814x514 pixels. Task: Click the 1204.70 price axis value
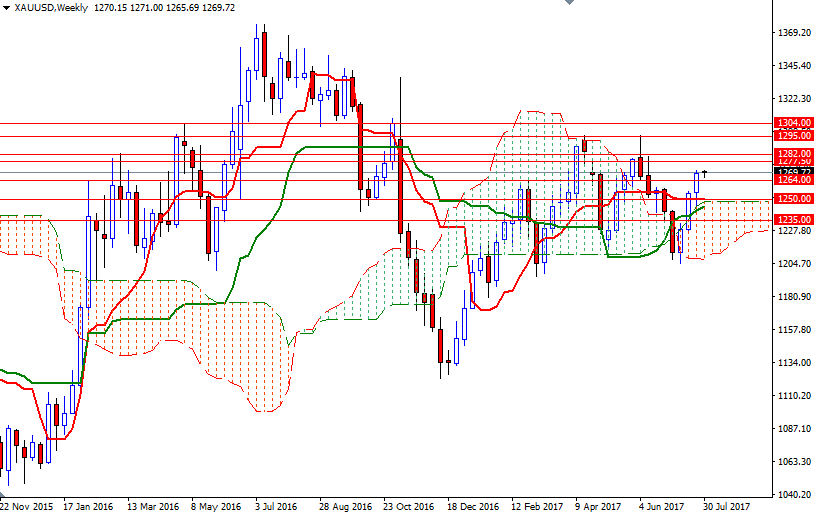point(794,264)
